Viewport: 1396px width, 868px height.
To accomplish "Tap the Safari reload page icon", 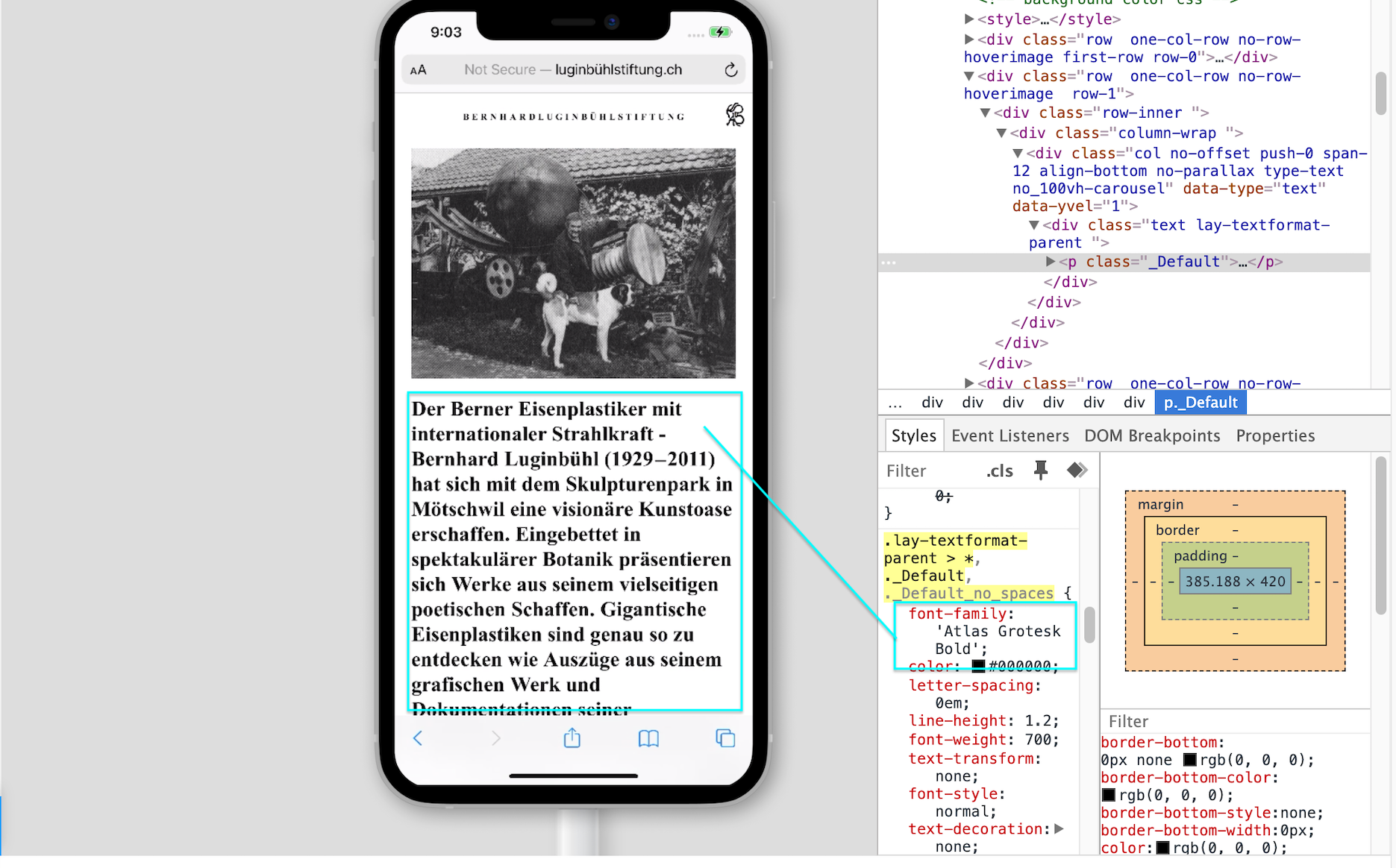I will [x=730, y=70].
